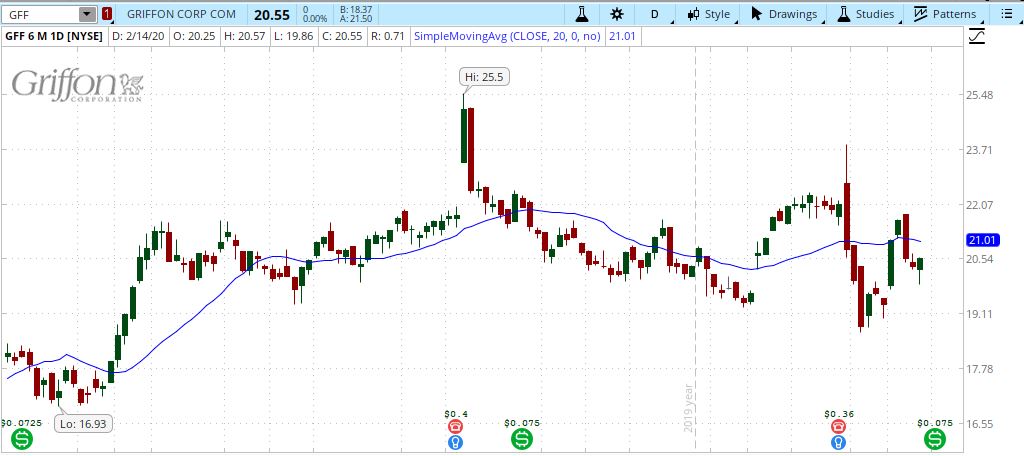Click the 17.78 price axis label
1024x456 pixels.
click(x=980, y=368)
